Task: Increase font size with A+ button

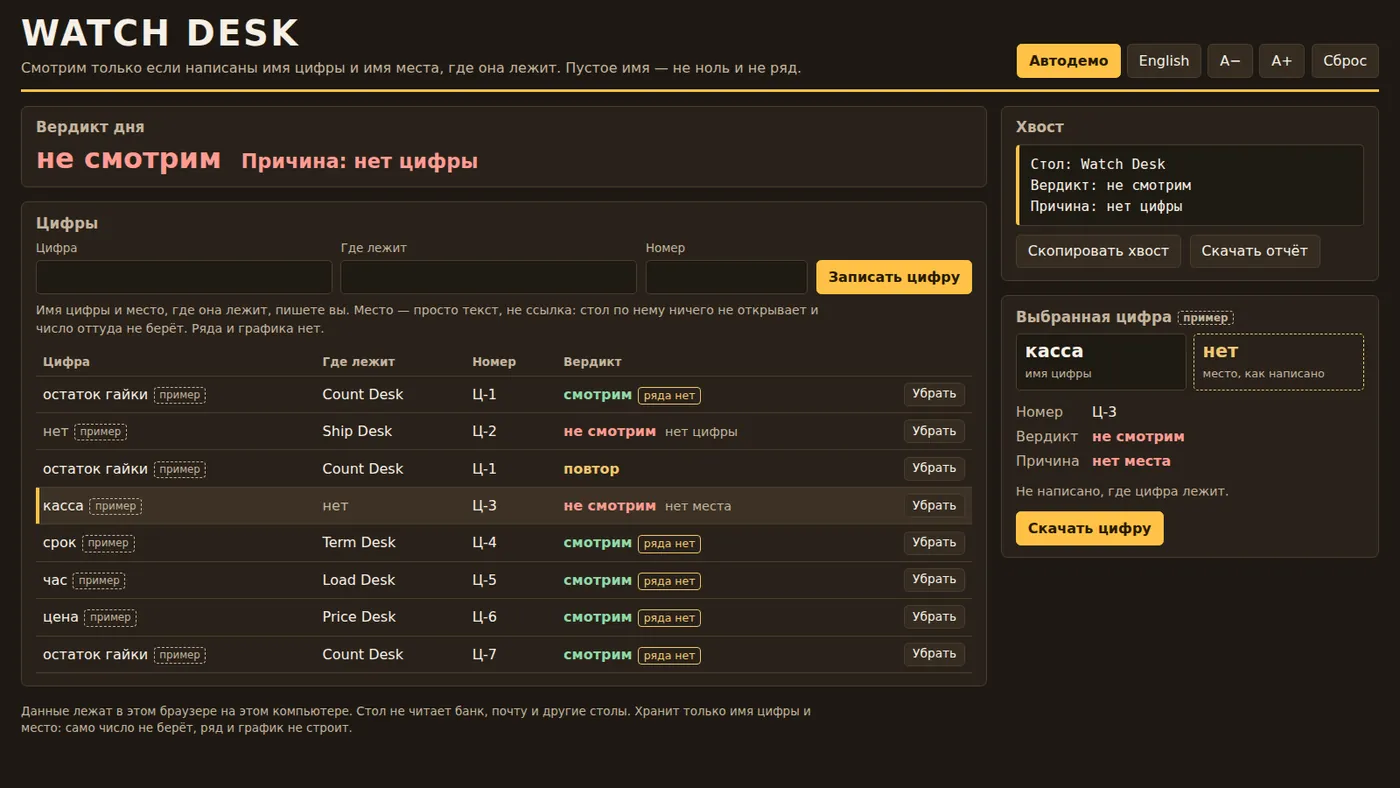Action: (1281, 61)
